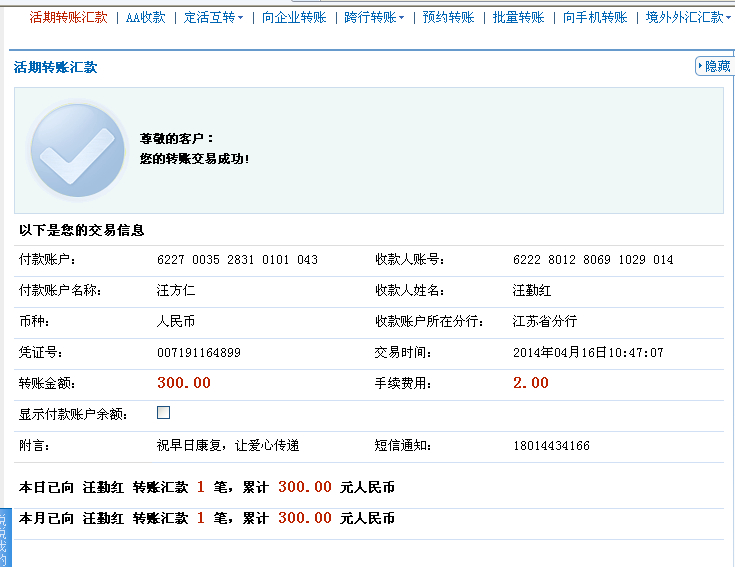Expand the 境外外汇汇款 dropdown menu
Screen dimensions: 735x567
point(688,17)
